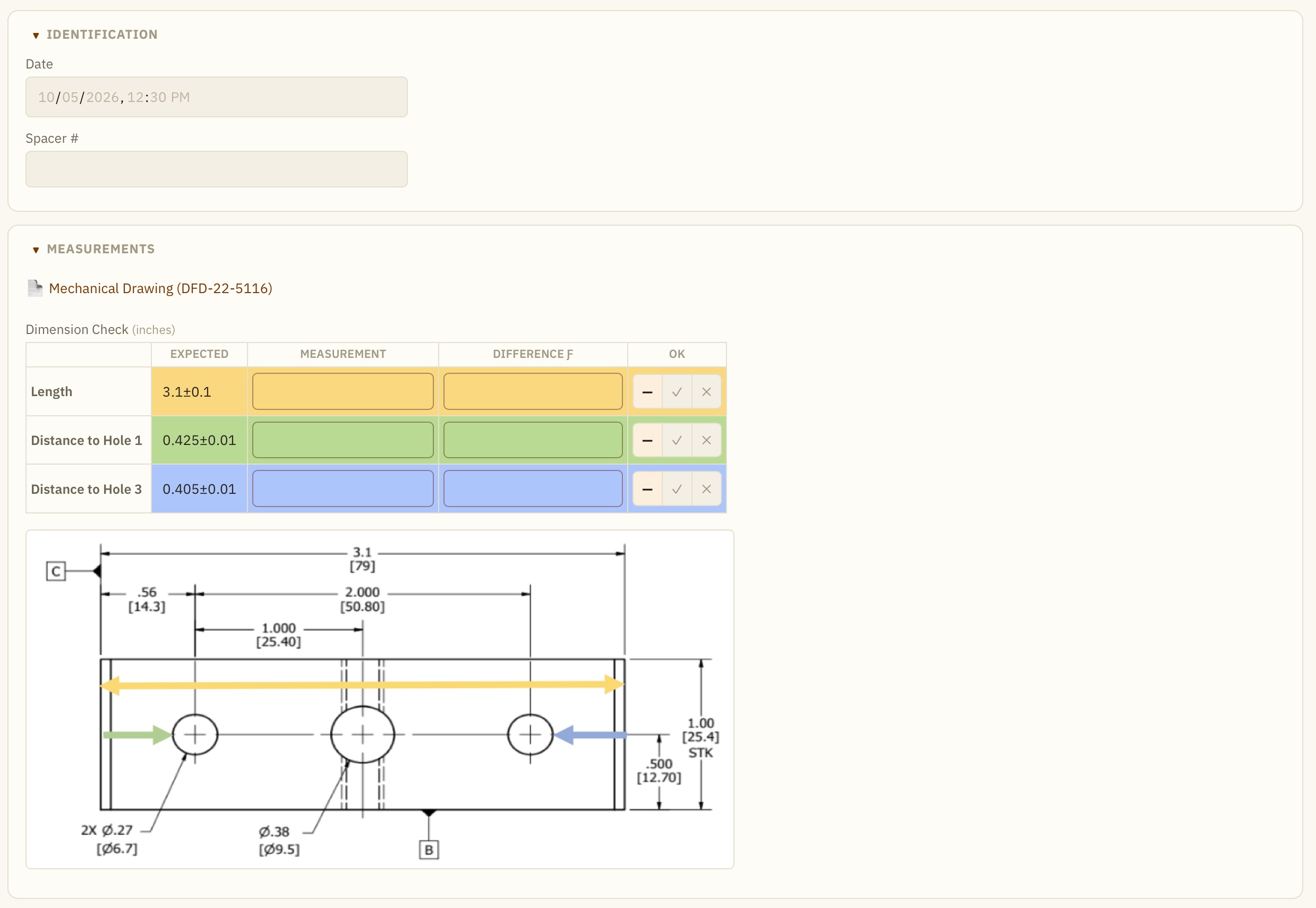Mark Distance to Hole 3 as failed
The image size is (1316, 908).
(707, 489)
